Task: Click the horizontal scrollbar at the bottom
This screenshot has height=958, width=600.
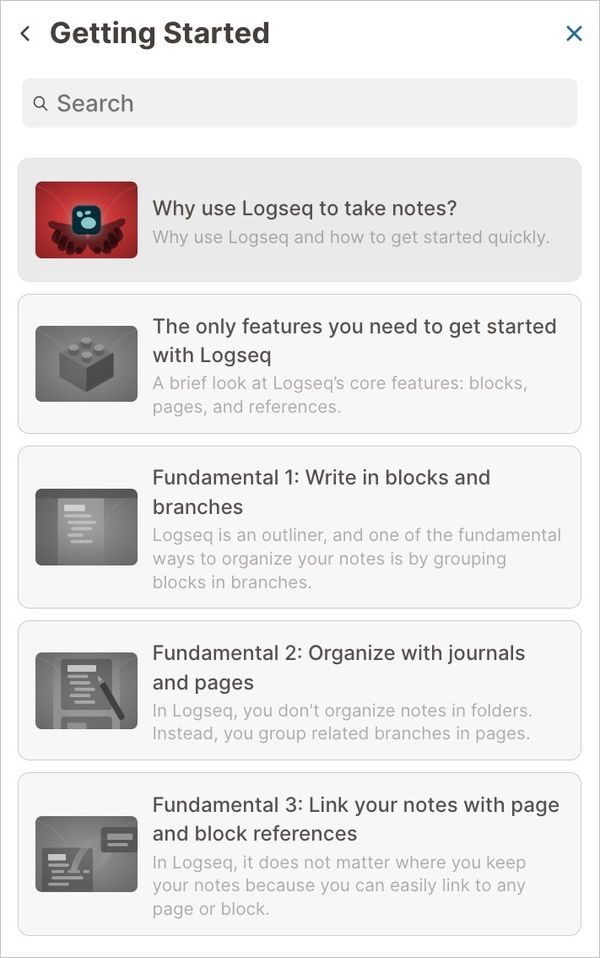Action: click(300, 951)
